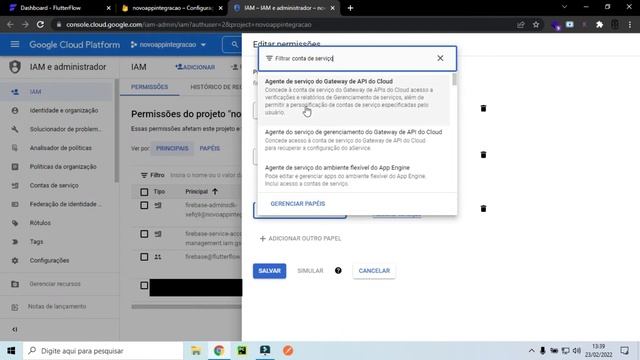Select Agente do serviço de gerenciamento do Gateway role
This screenshot has height=360, width=640.
tap(354, 140)
